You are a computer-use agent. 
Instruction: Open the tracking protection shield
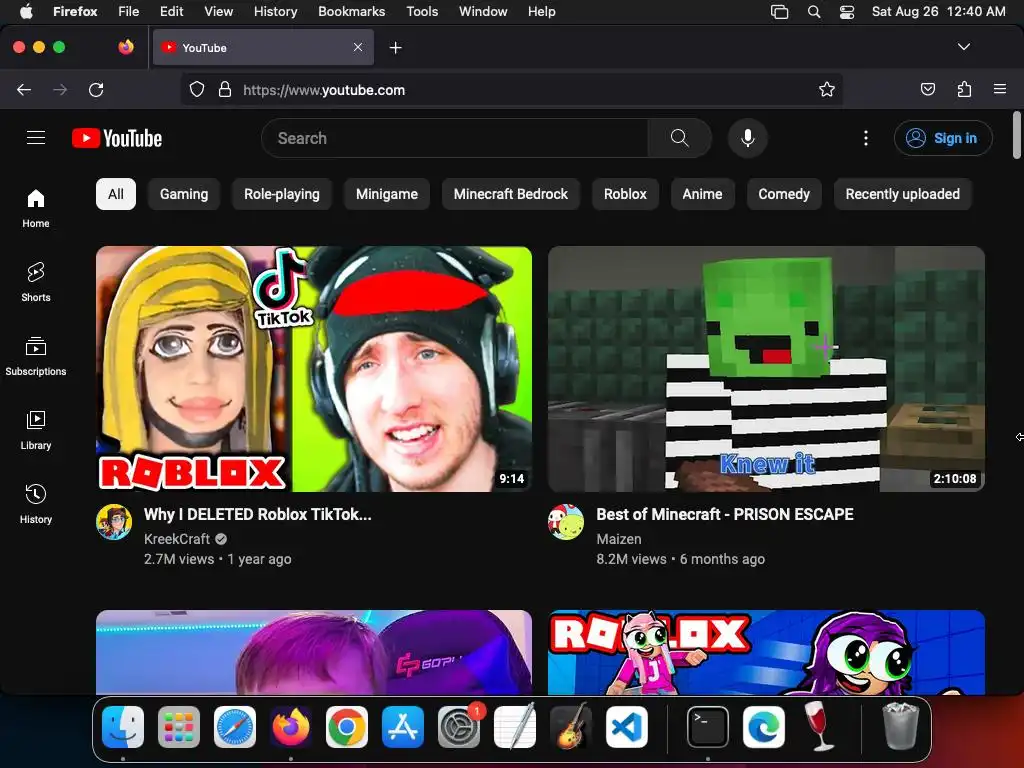[x=197, y=89]
